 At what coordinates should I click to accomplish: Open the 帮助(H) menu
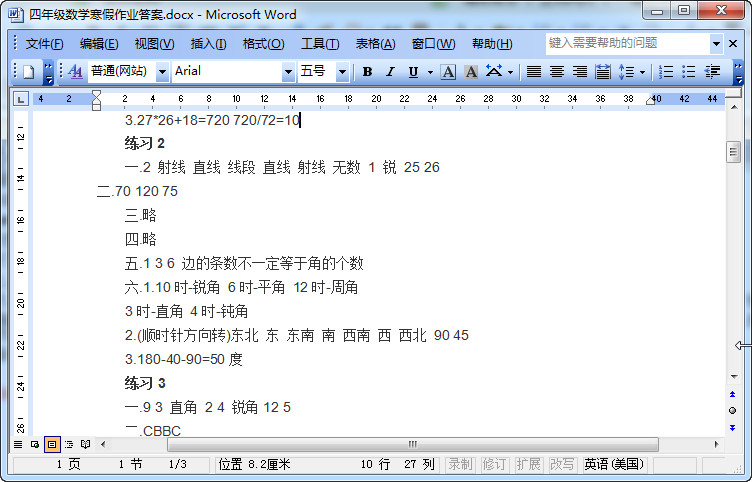(x=492, y=44)
